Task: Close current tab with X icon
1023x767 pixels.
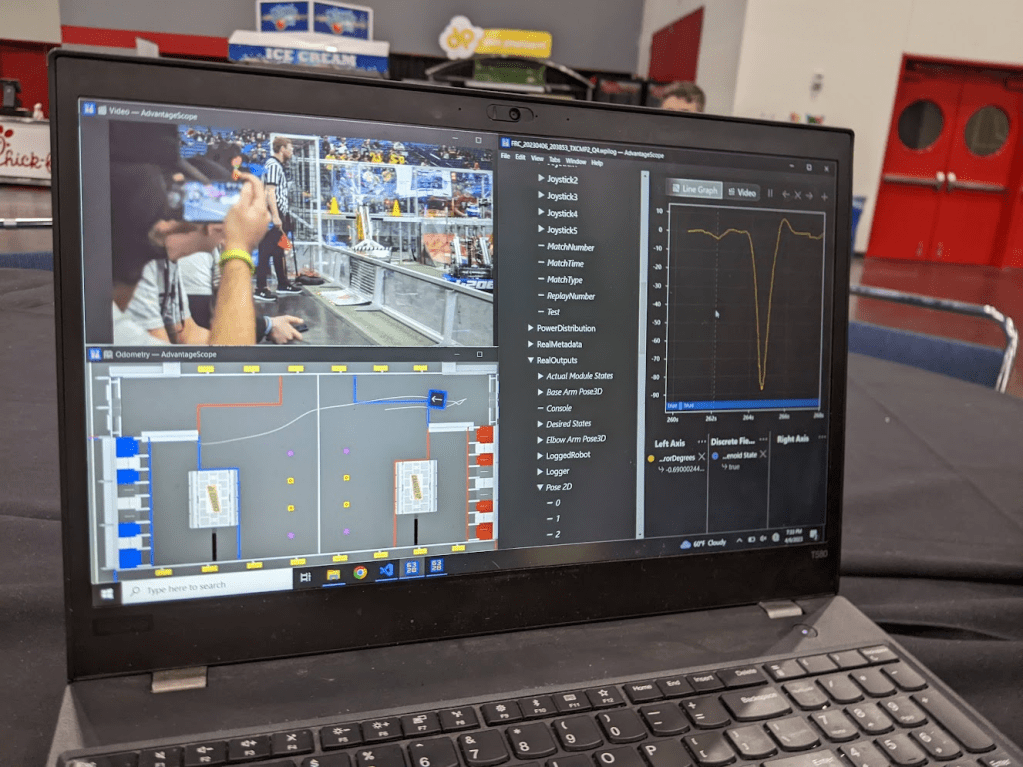Action: pos(798,195)
